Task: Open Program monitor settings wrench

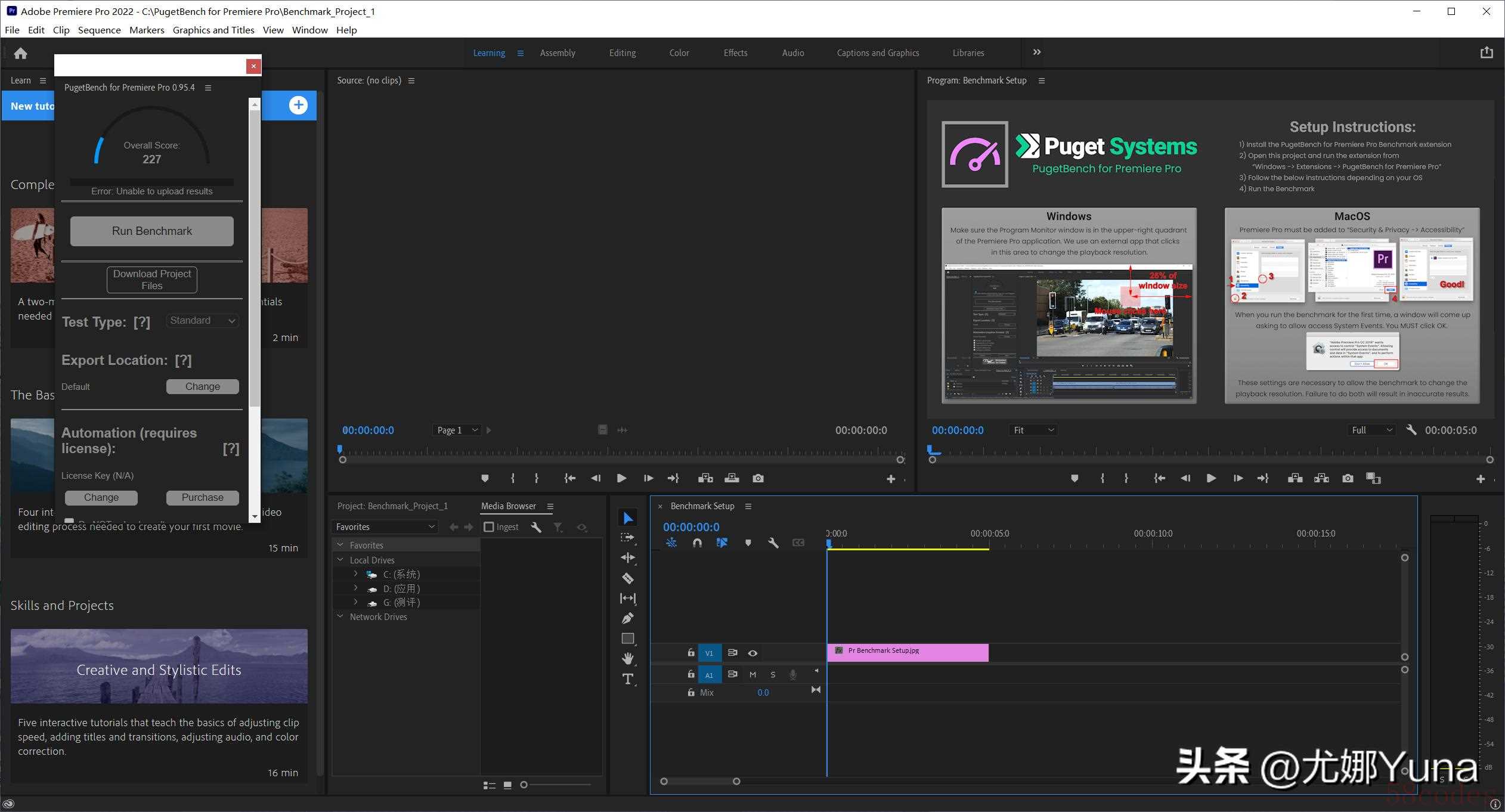Action: pyautogui.click(x=1411, y=429)
